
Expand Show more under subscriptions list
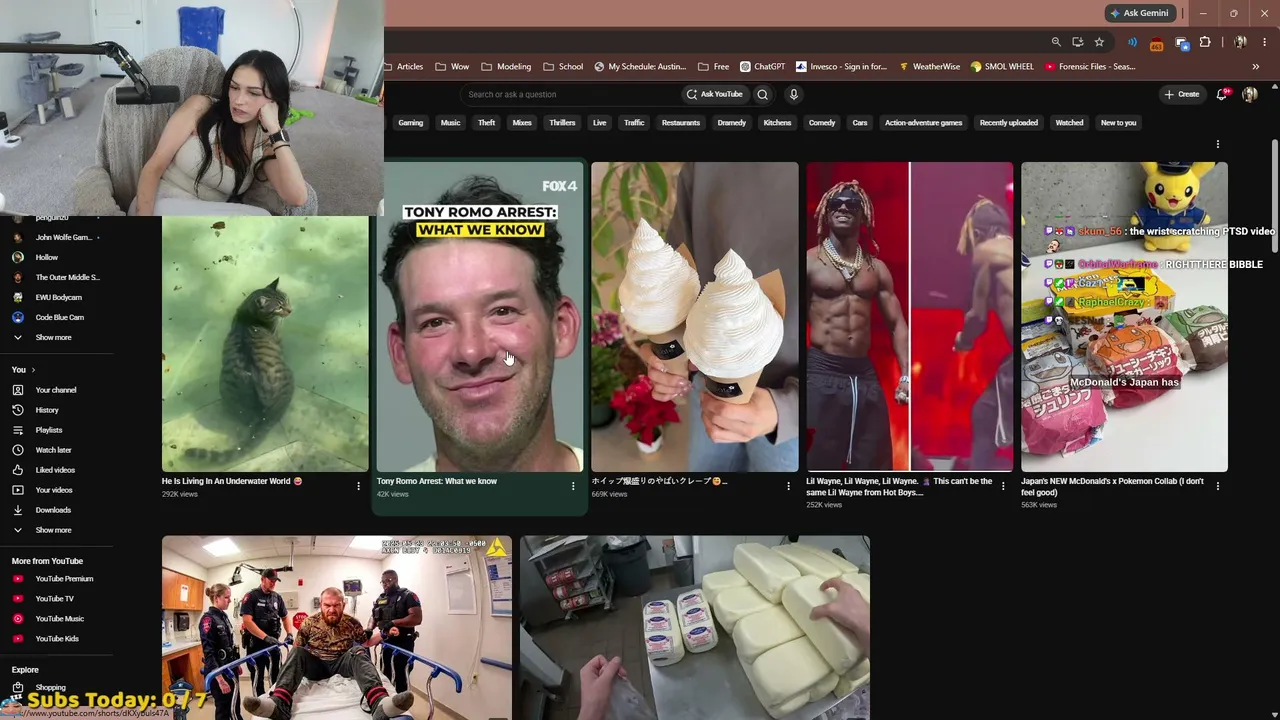tap(54, 338)
